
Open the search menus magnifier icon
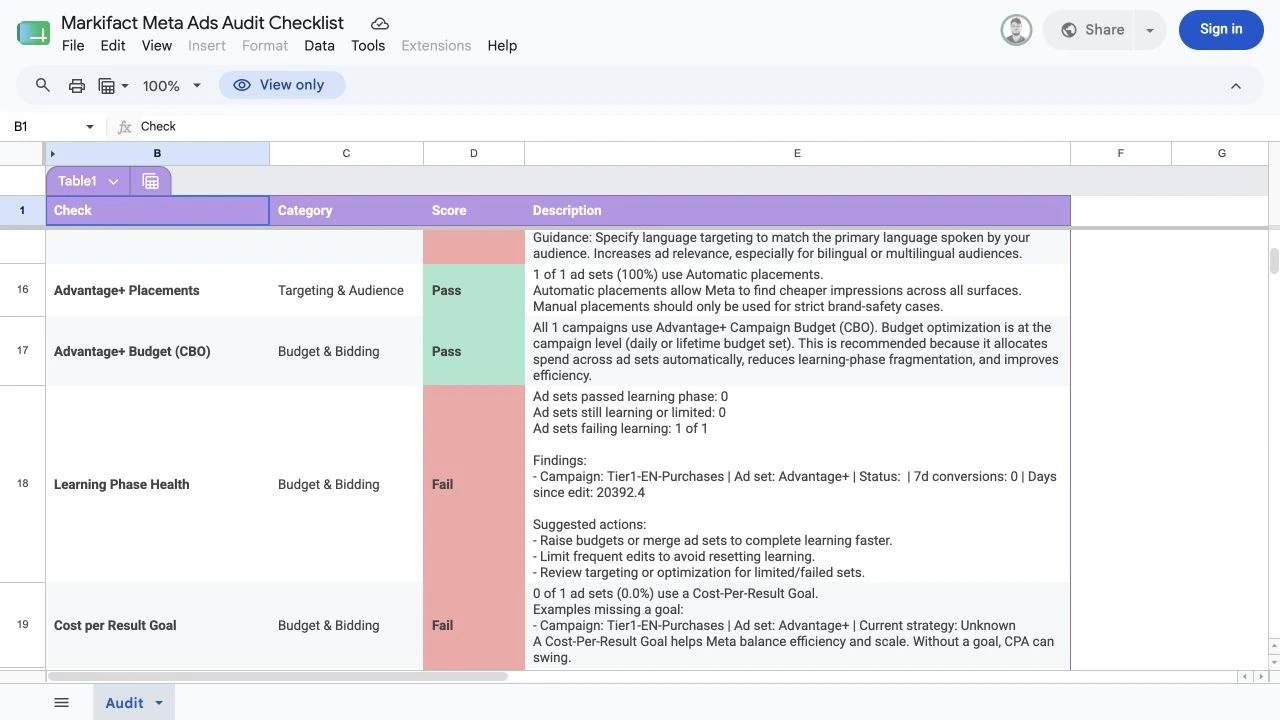tap(43, 86)
